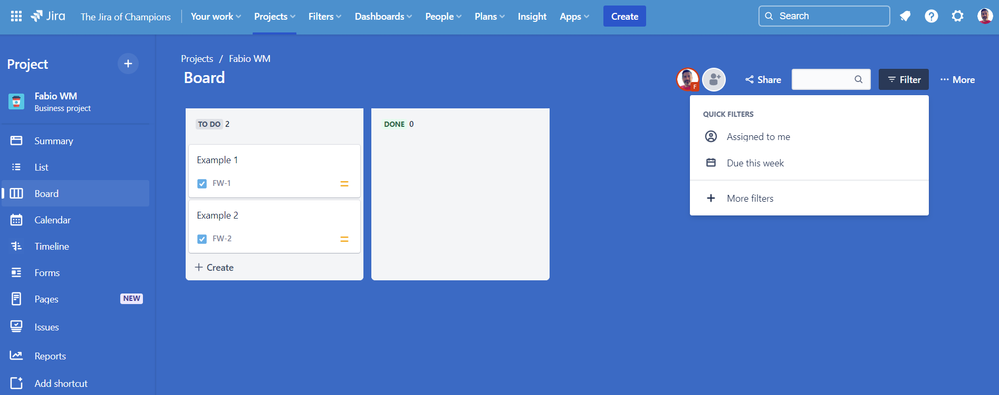Click the DONE column header
The height and width of the screenshot is (395, 999).
[x=394, y=124]
